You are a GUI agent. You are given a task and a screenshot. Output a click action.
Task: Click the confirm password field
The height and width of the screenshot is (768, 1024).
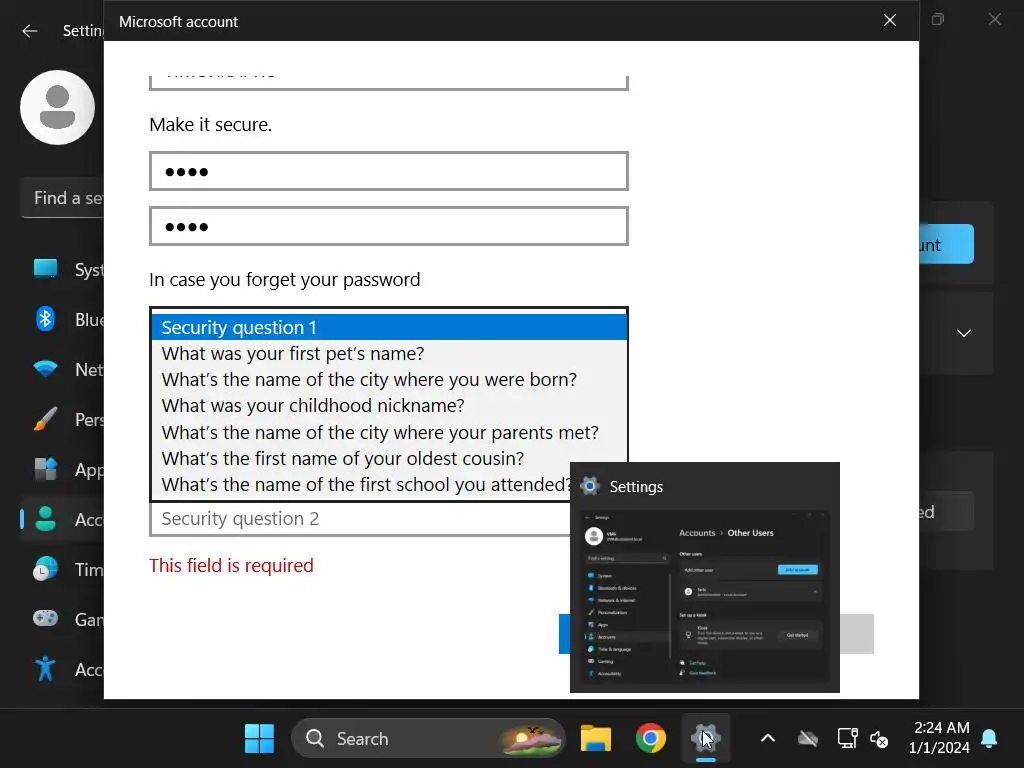pos(389,226)
